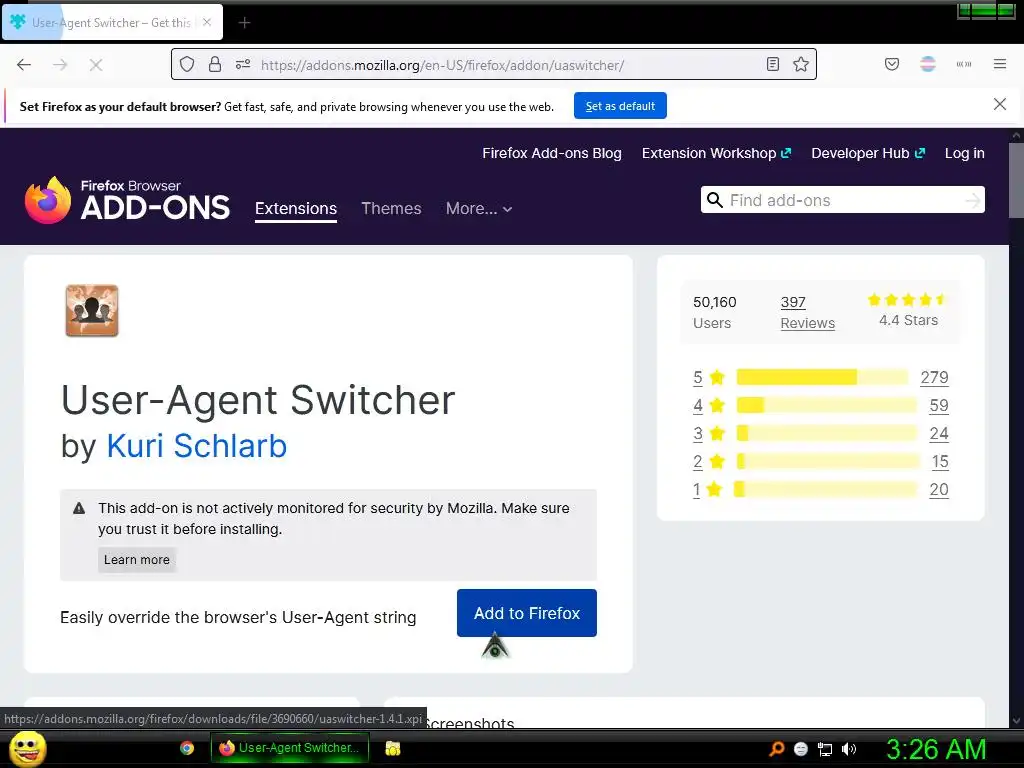Save page to Pocket
Screen dimensions: 1024x768
click(892, 64)
